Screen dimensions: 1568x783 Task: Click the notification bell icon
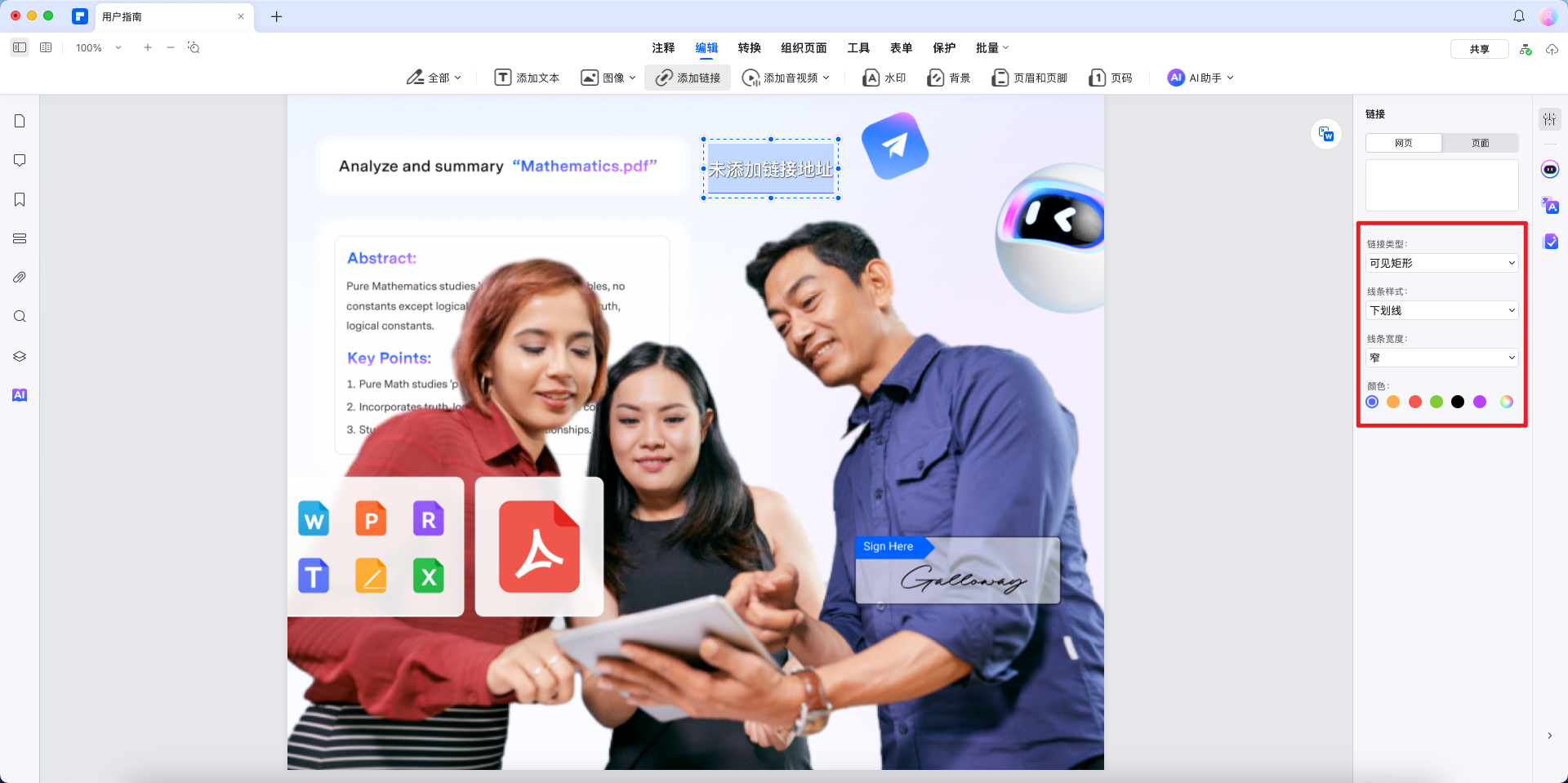tap(1519, 16)
